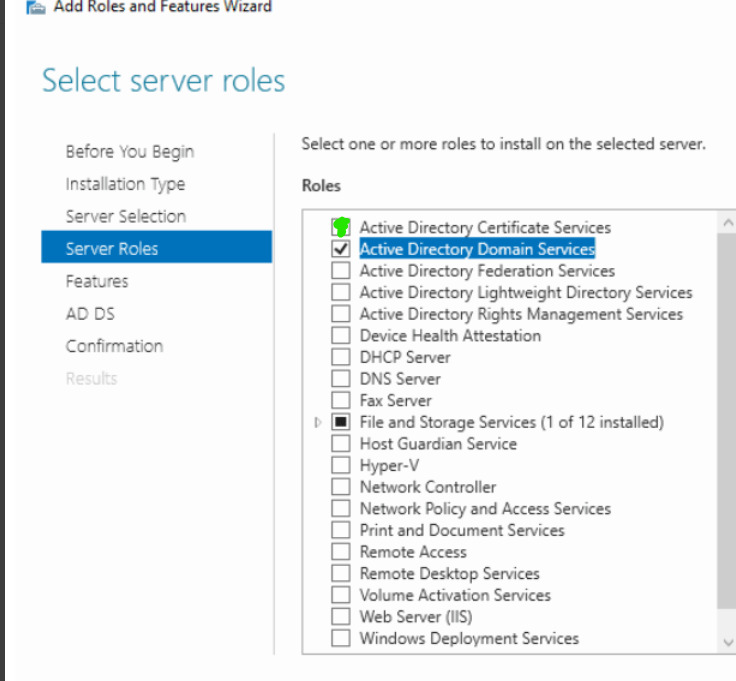Check the Remote Access role
The image size is (736, 681).
(341, 551)
